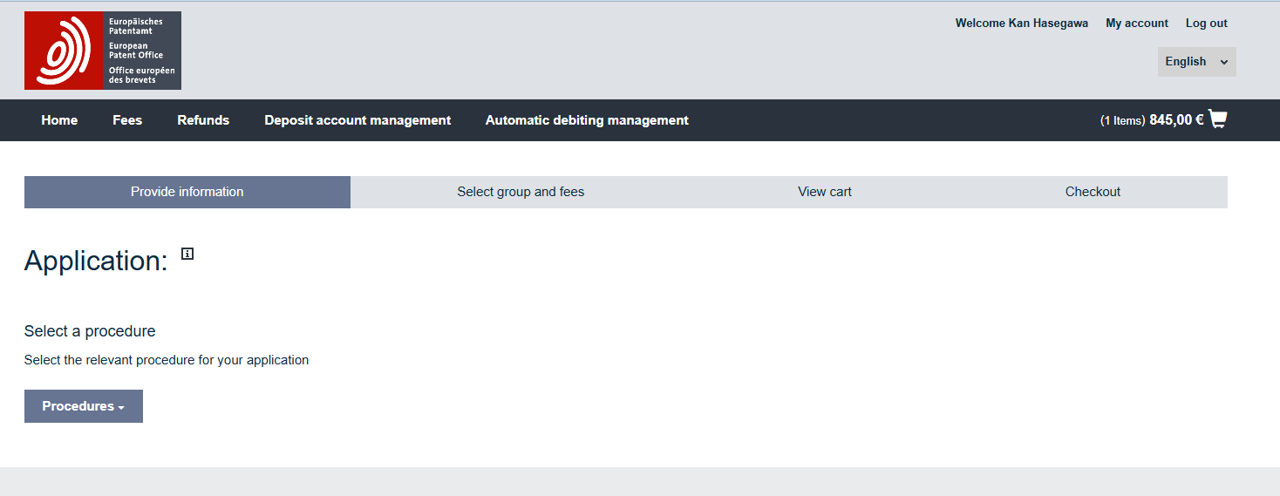Image resolution: width=1280 pixels, height=496 pixels.
Task: Open the English language dropdown
Action: [x=1196, y=62]
